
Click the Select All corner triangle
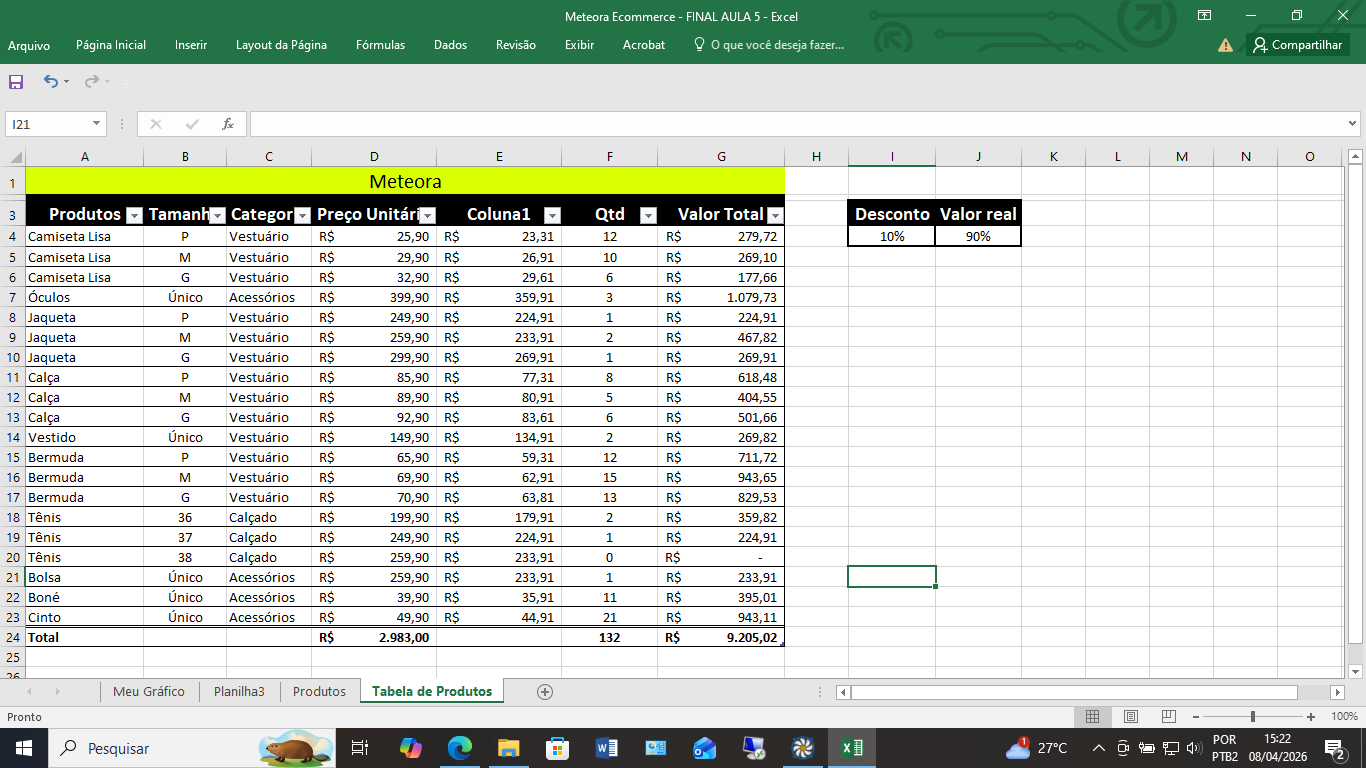[15, 157]
